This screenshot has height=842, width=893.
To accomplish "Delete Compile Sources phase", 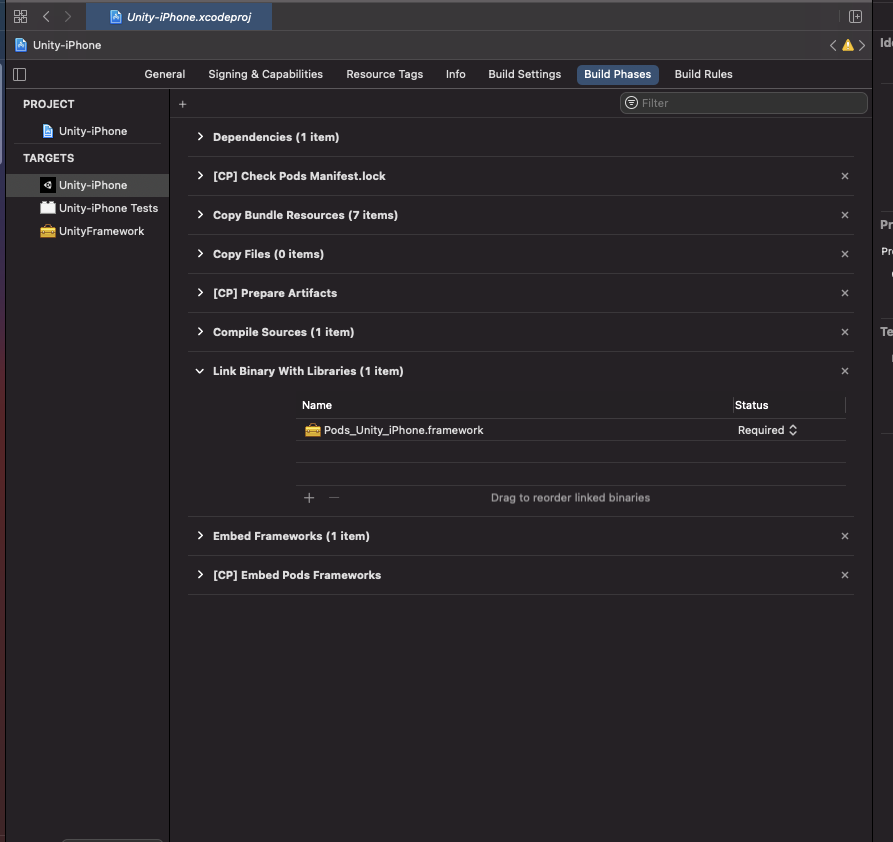I will click(845, 332).
